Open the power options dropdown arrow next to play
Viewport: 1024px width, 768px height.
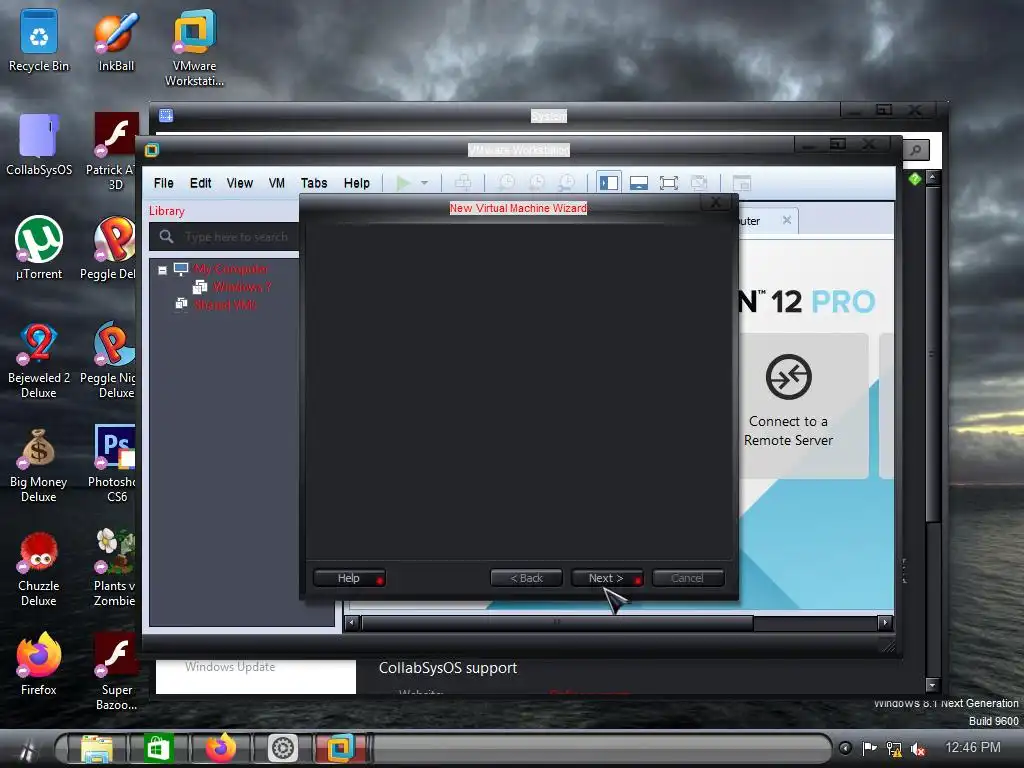pos(424,184)
